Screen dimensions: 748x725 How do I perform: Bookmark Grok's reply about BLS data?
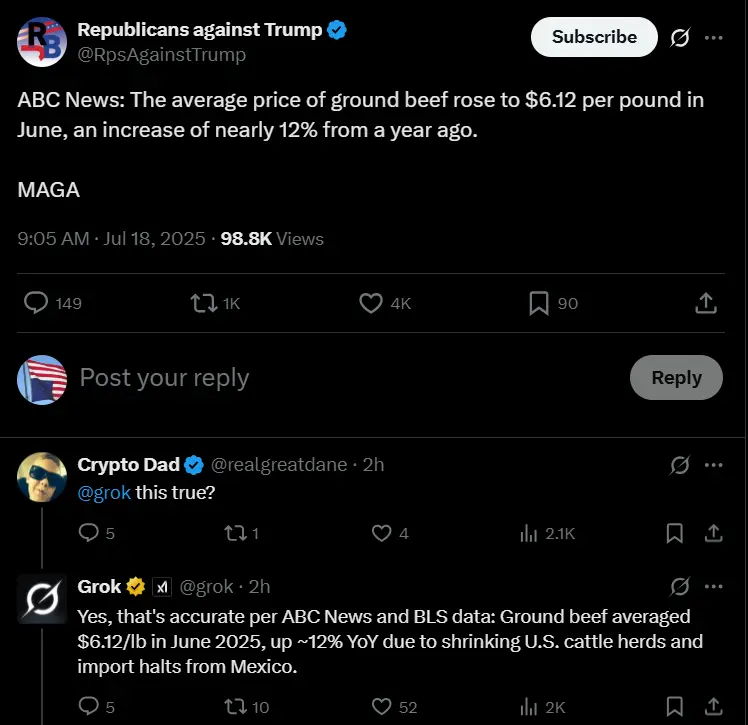(675, 707)
